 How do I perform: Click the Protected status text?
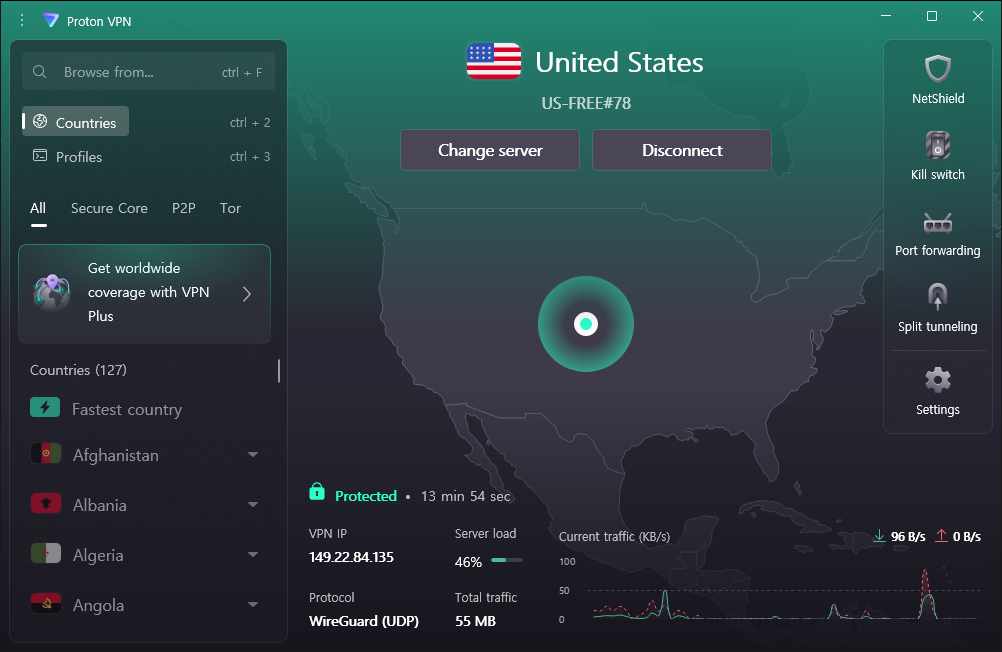coord(366,496)
